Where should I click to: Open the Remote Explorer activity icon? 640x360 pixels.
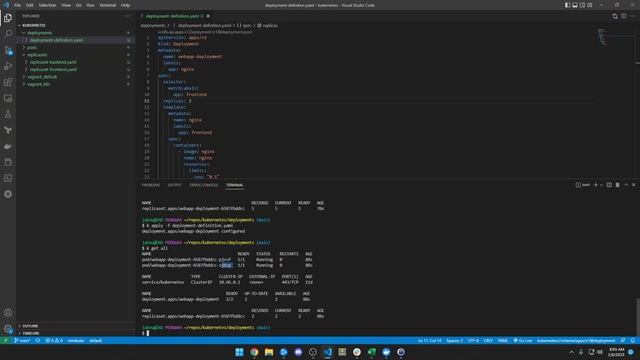8,98
